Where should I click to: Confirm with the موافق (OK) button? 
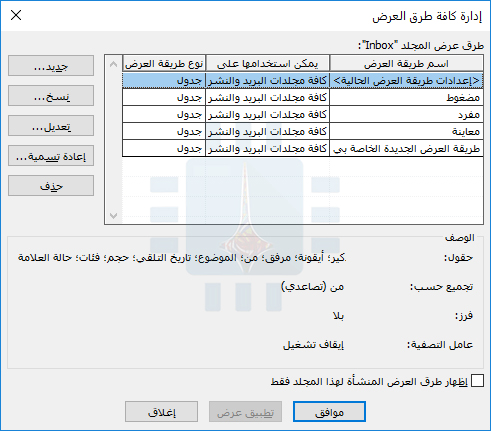coord(329,412)
